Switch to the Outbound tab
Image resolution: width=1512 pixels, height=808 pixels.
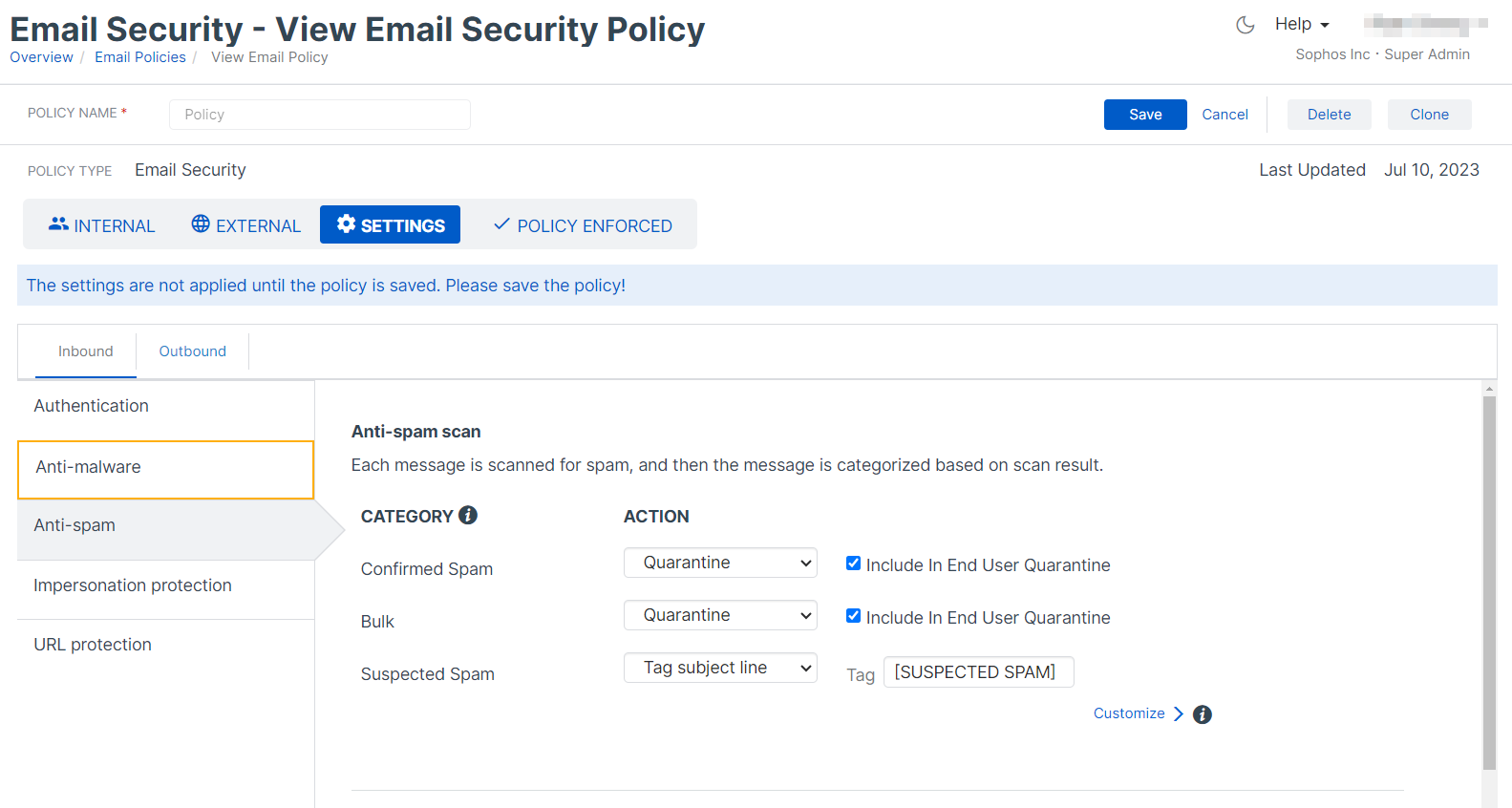[192, 351]
